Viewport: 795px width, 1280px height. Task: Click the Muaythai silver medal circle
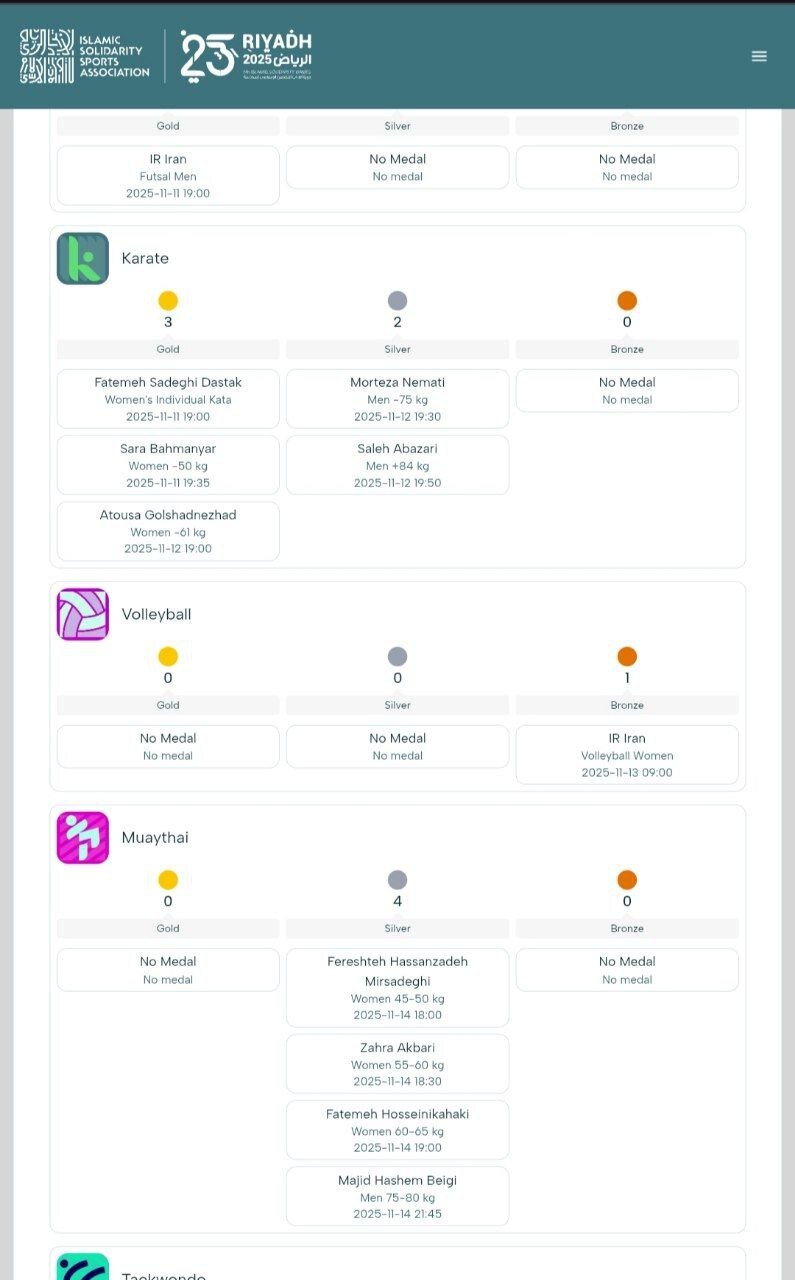coord(397,880)
